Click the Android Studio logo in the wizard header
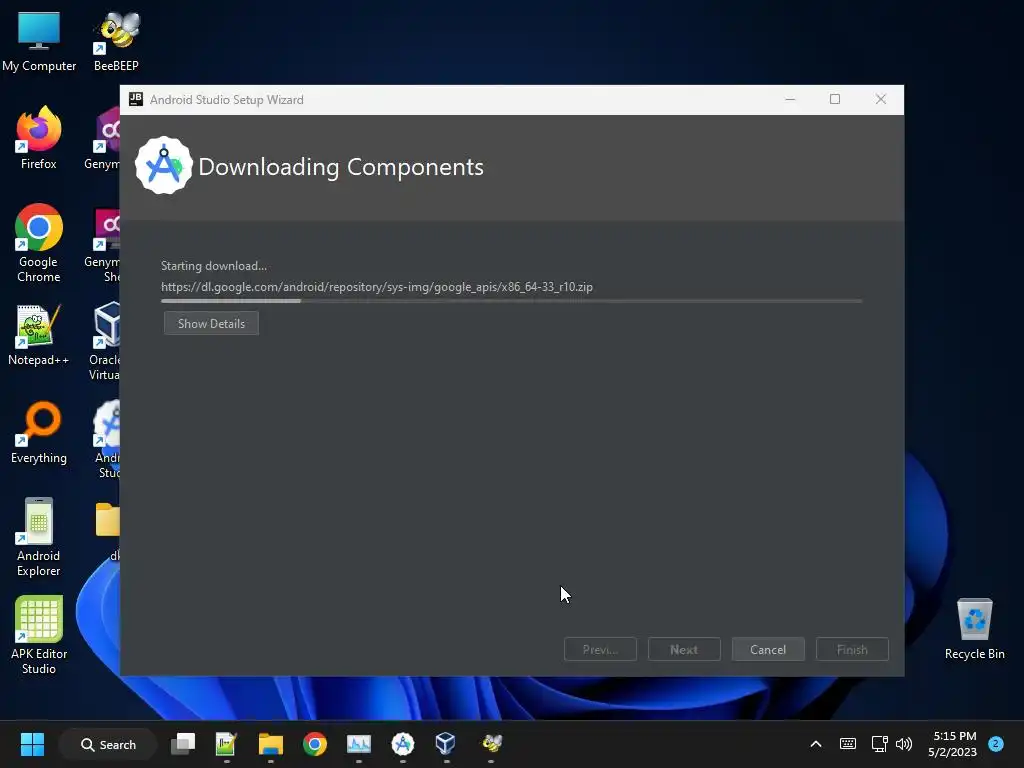The image size is (1024, 768). [x=163, y=166]
